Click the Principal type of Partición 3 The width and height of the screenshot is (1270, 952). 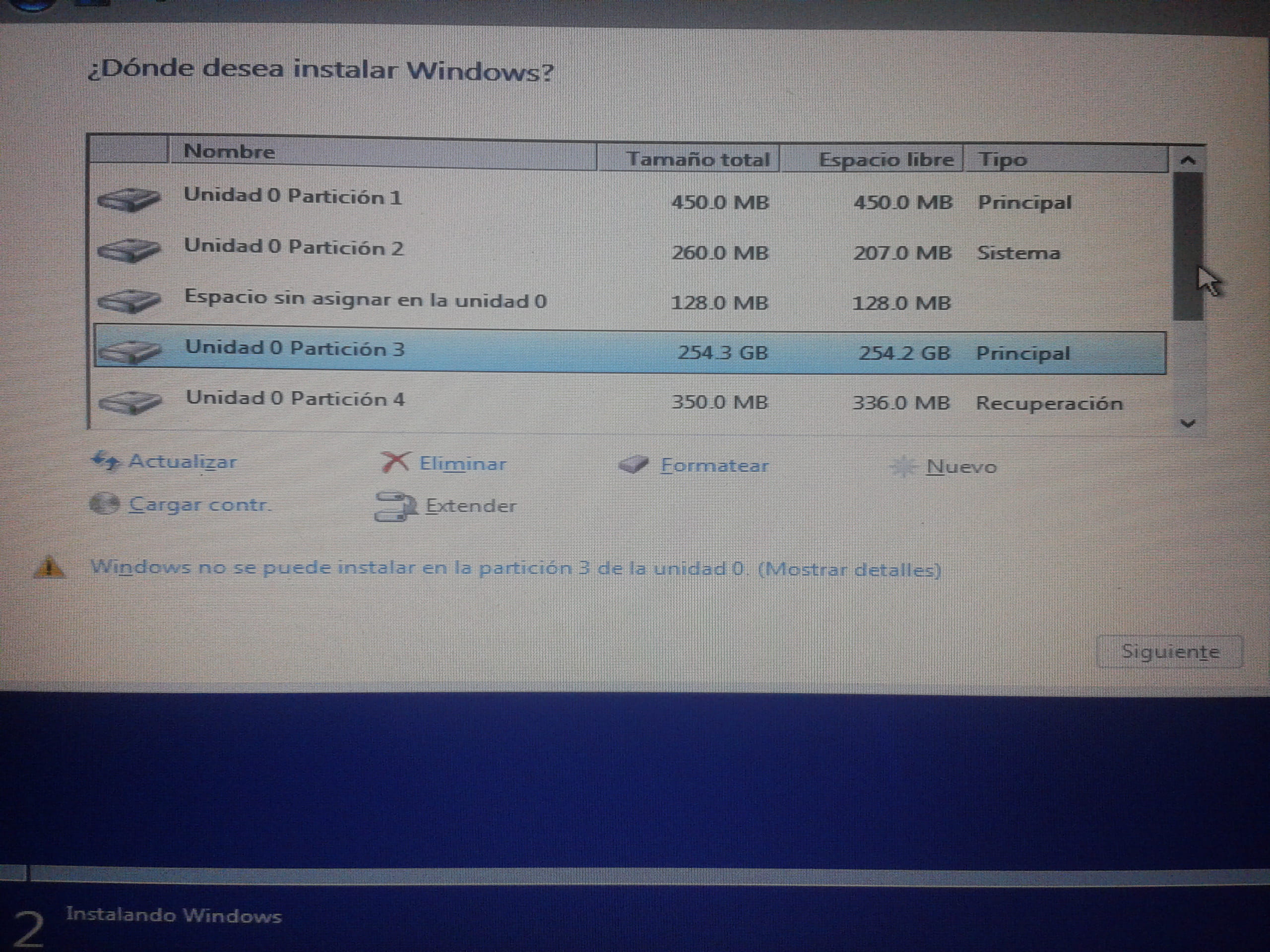click(x=1023, y=354)
